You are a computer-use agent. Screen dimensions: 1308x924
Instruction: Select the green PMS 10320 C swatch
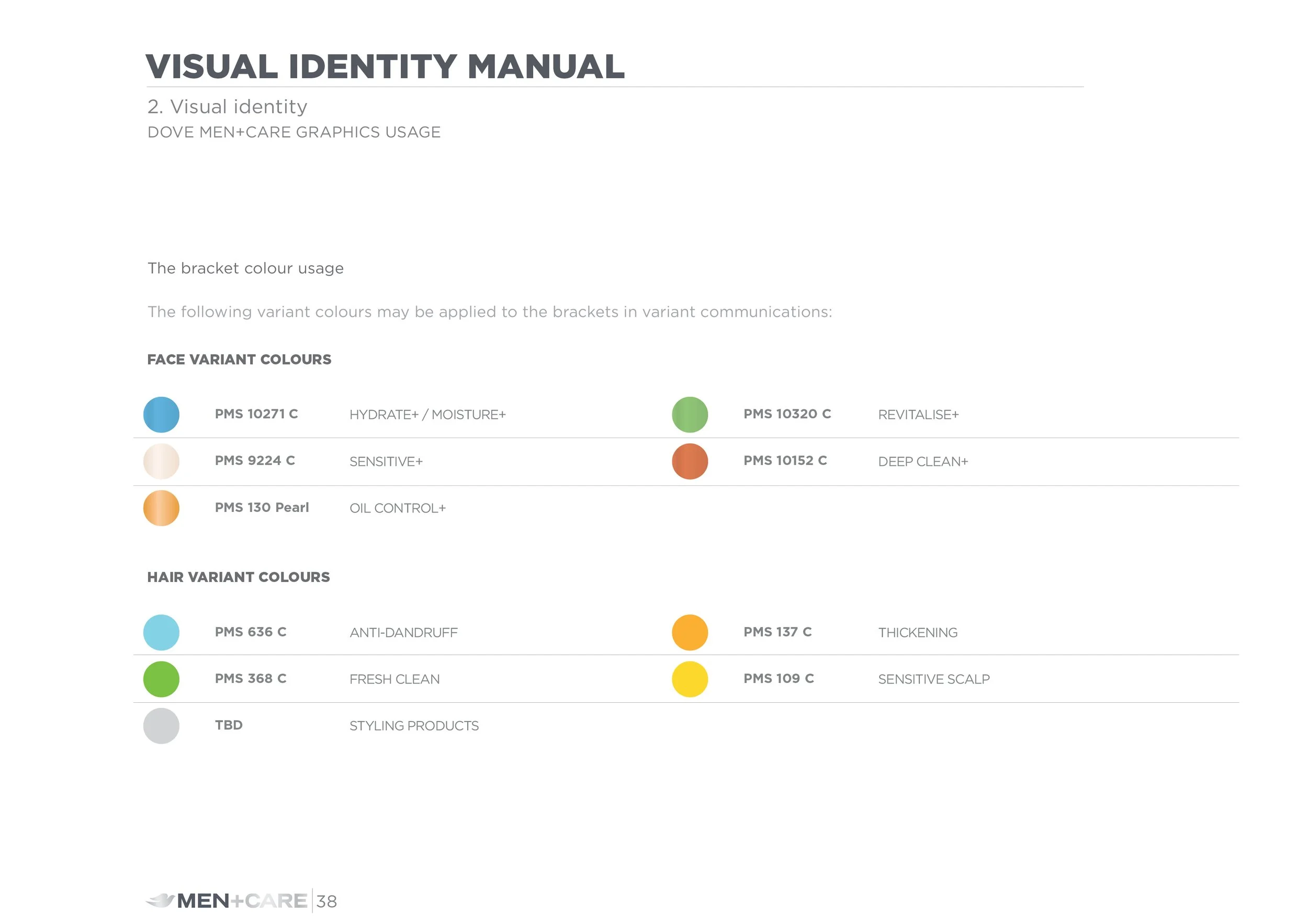pos(690,415)
